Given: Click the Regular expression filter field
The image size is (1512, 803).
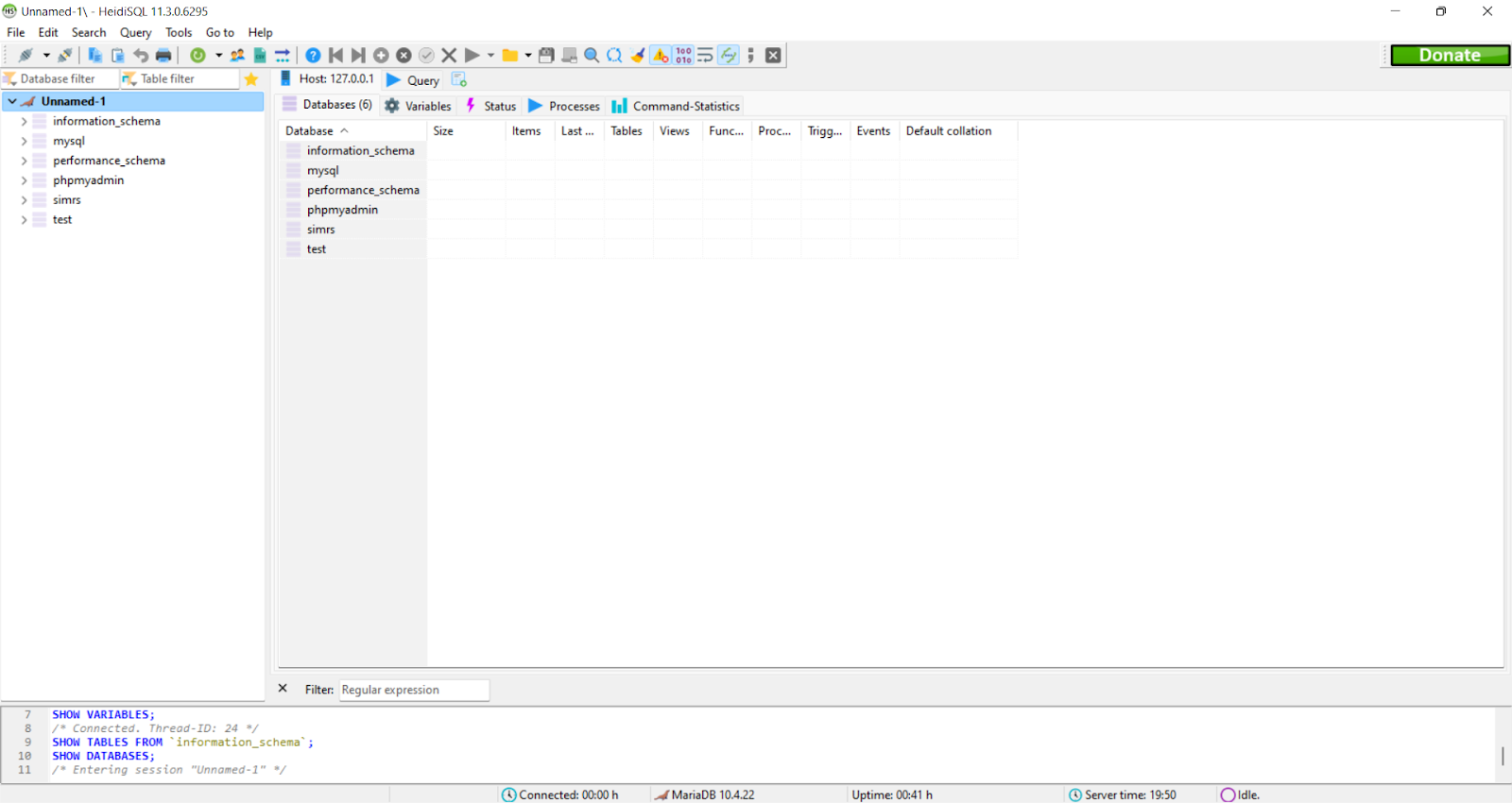Looking at the screenshot, I should pos(414,690).
